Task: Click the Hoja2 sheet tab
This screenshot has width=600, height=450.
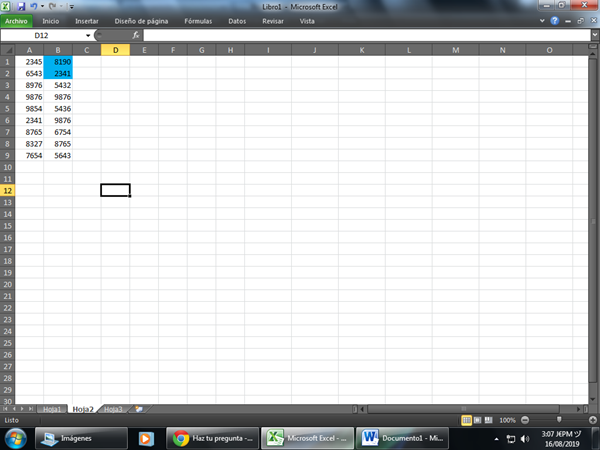Action: point(83,409)
